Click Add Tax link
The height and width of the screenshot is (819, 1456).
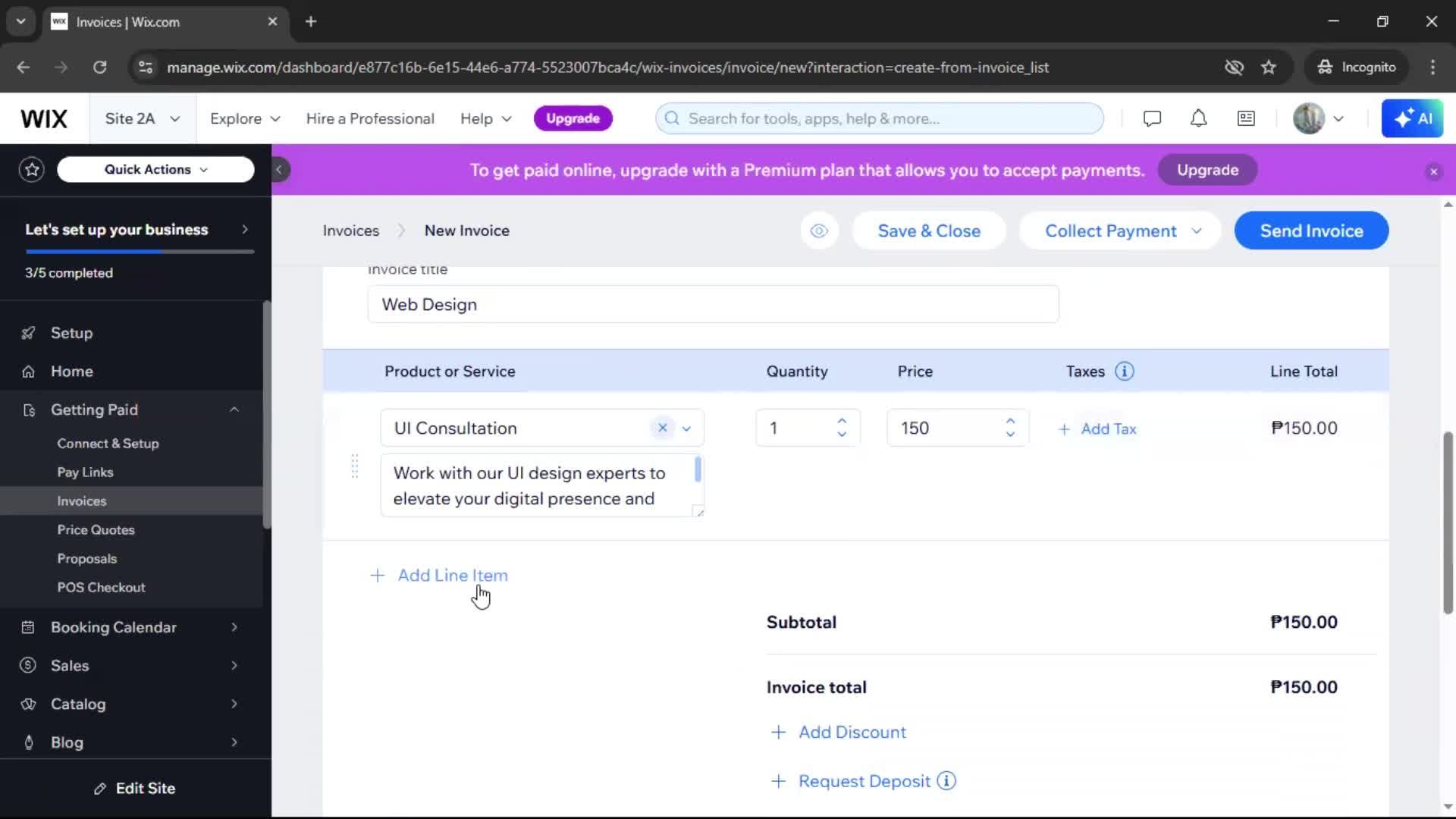(x=1097, y=429)
